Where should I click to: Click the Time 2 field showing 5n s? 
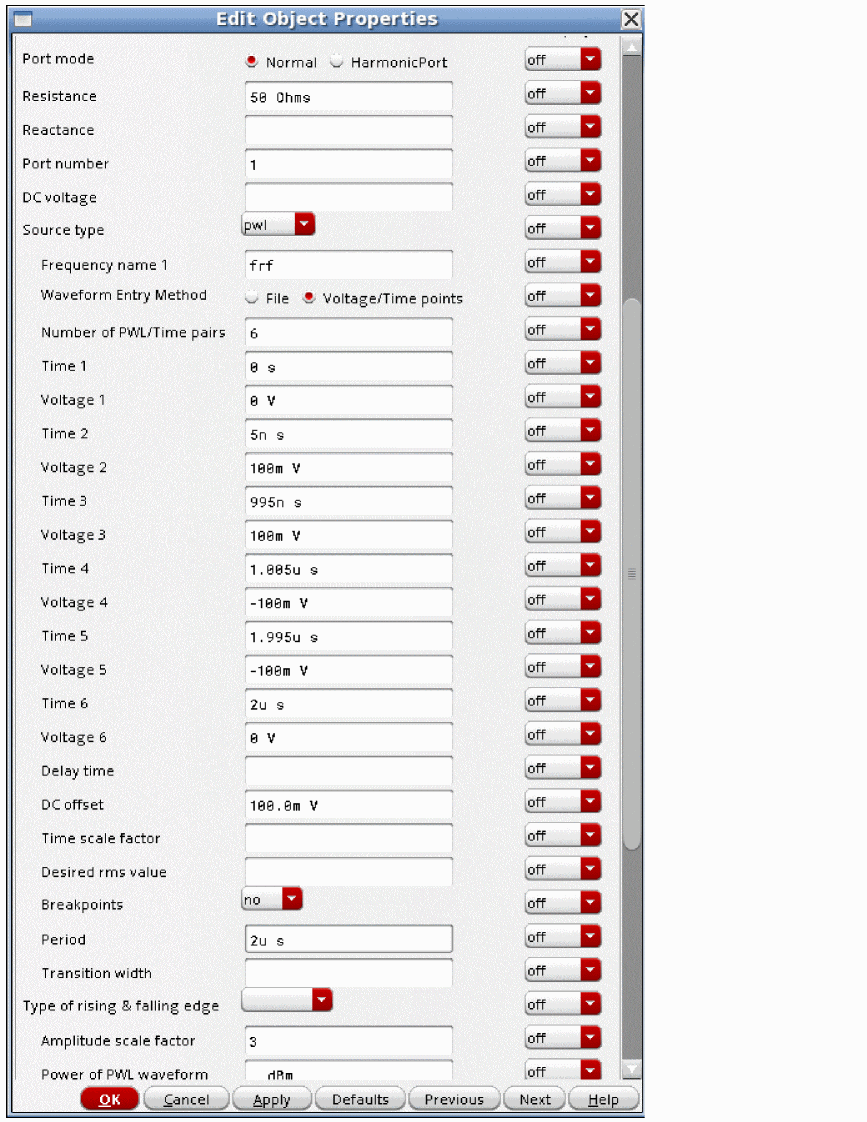(x=348, y=434)
